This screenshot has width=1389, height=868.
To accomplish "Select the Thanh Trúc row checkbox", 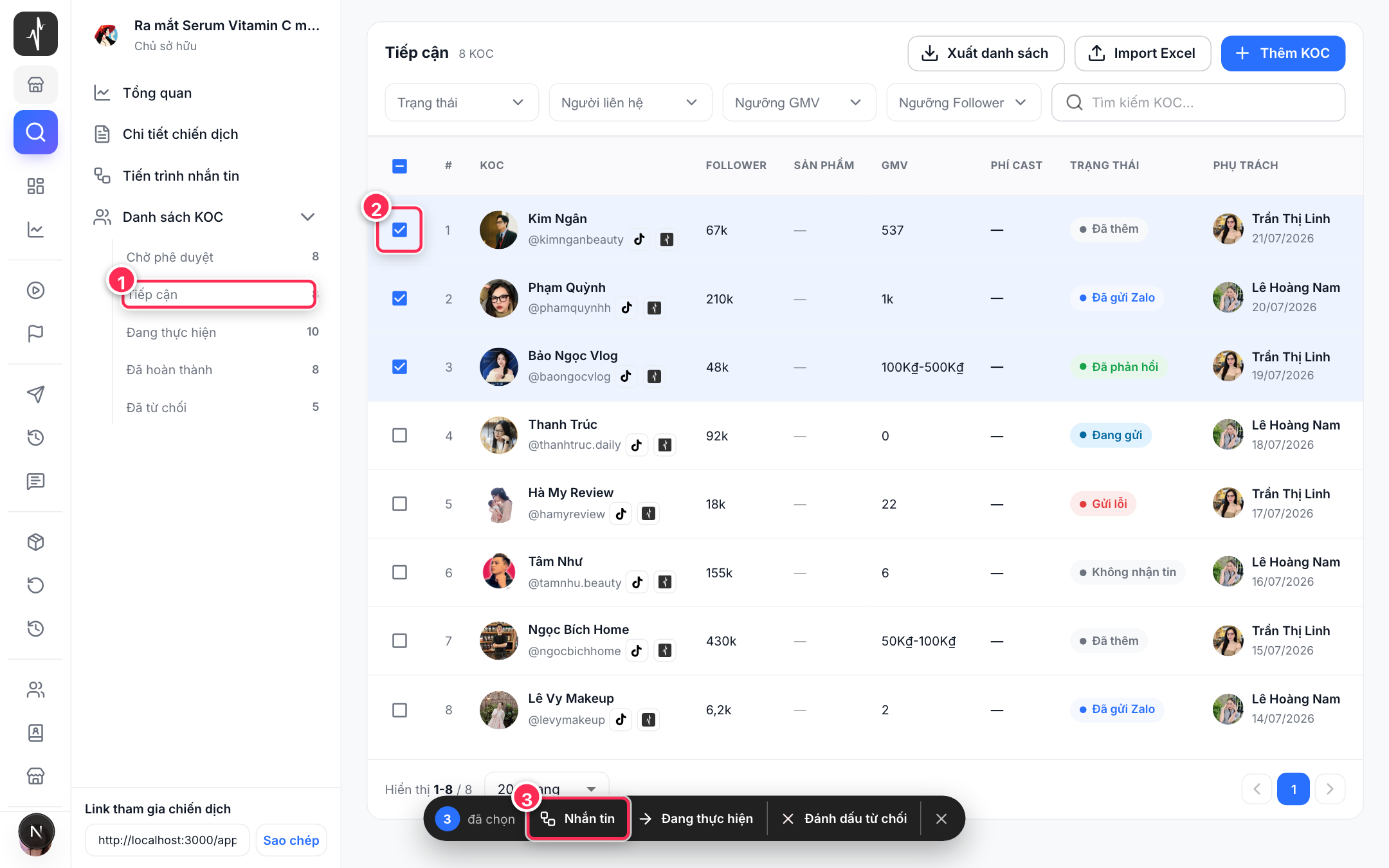I will (x=399, y=435).
